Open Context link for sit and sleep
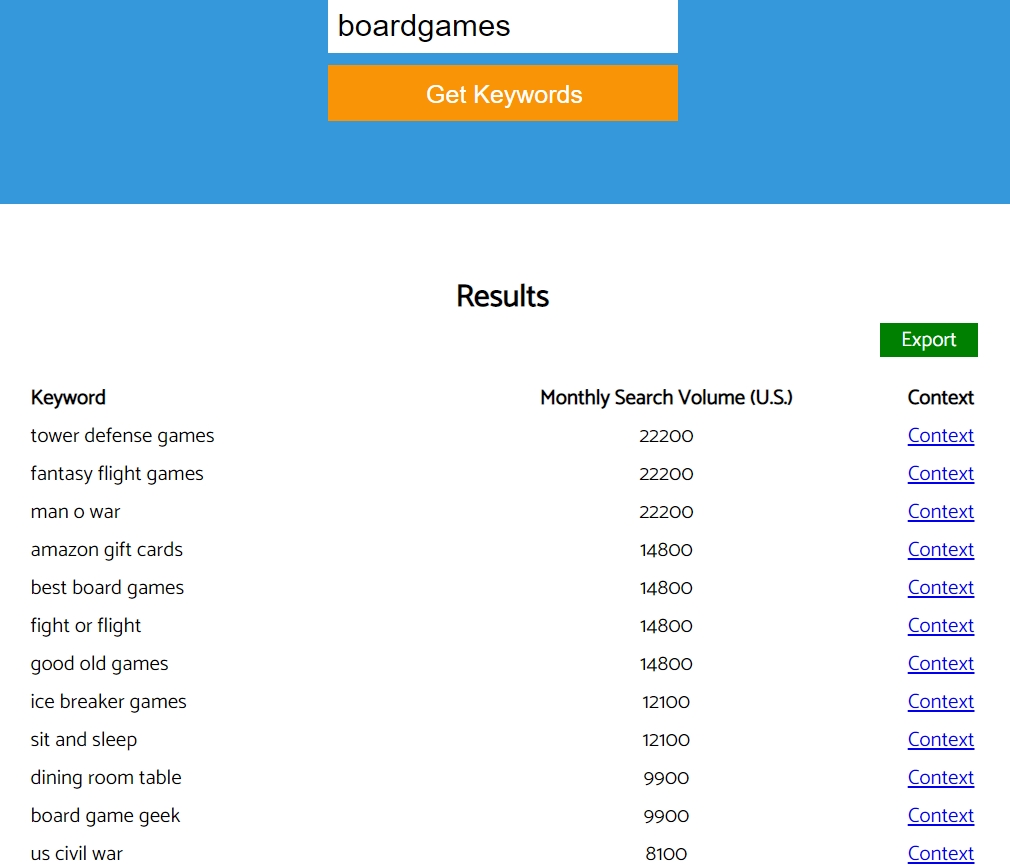This screenshot has height=866, width=1010. point(940,740)
